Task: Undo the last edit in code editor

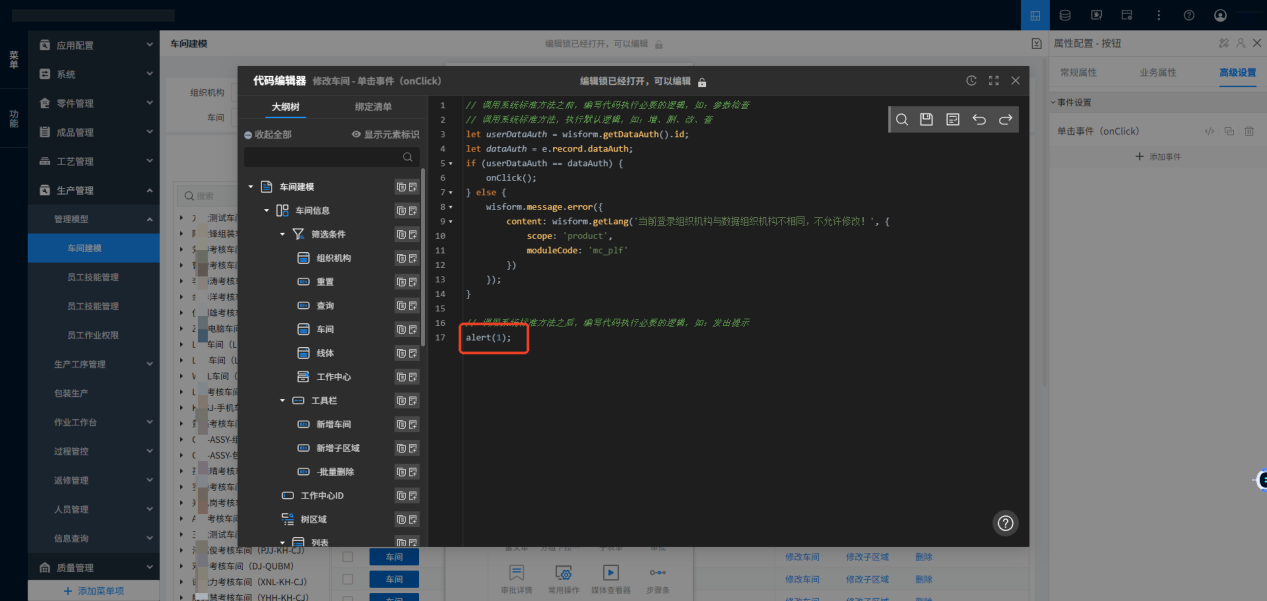Action: [x=979, y=120]
